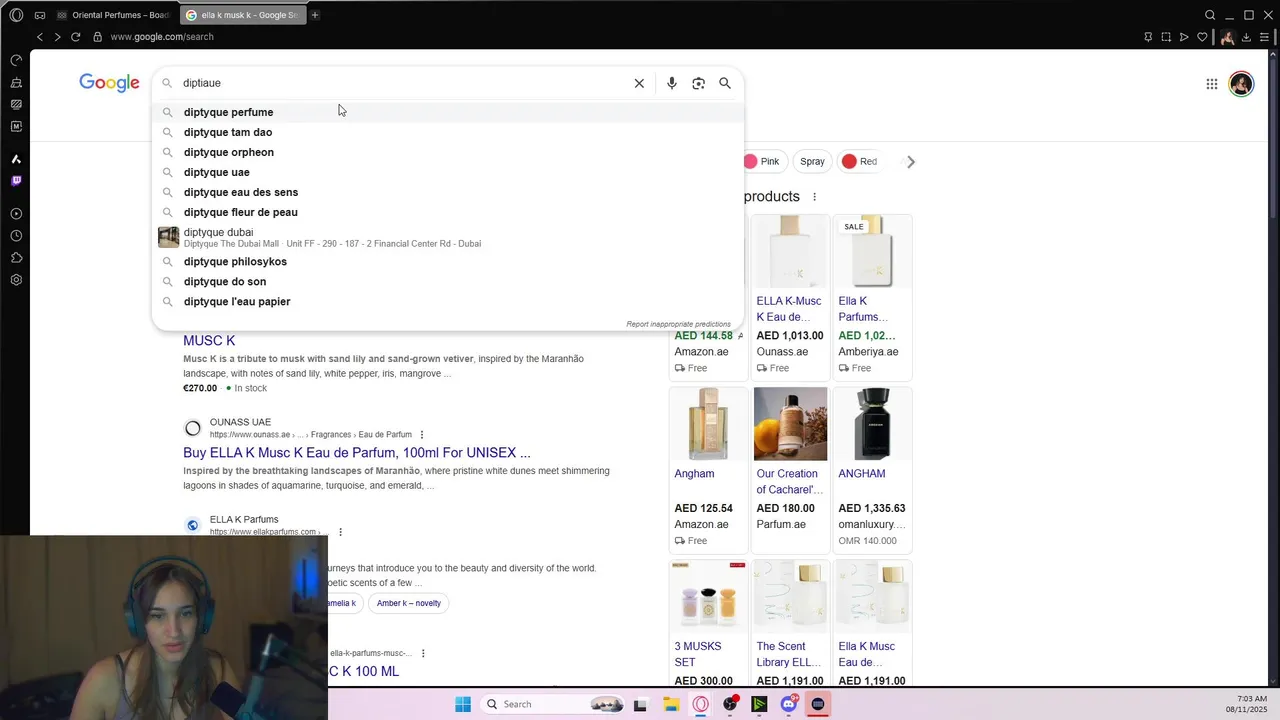The height and width of the screenshot is (720, 1280).
Task: Choose suggestion diptyque do son
Action: 448,282
